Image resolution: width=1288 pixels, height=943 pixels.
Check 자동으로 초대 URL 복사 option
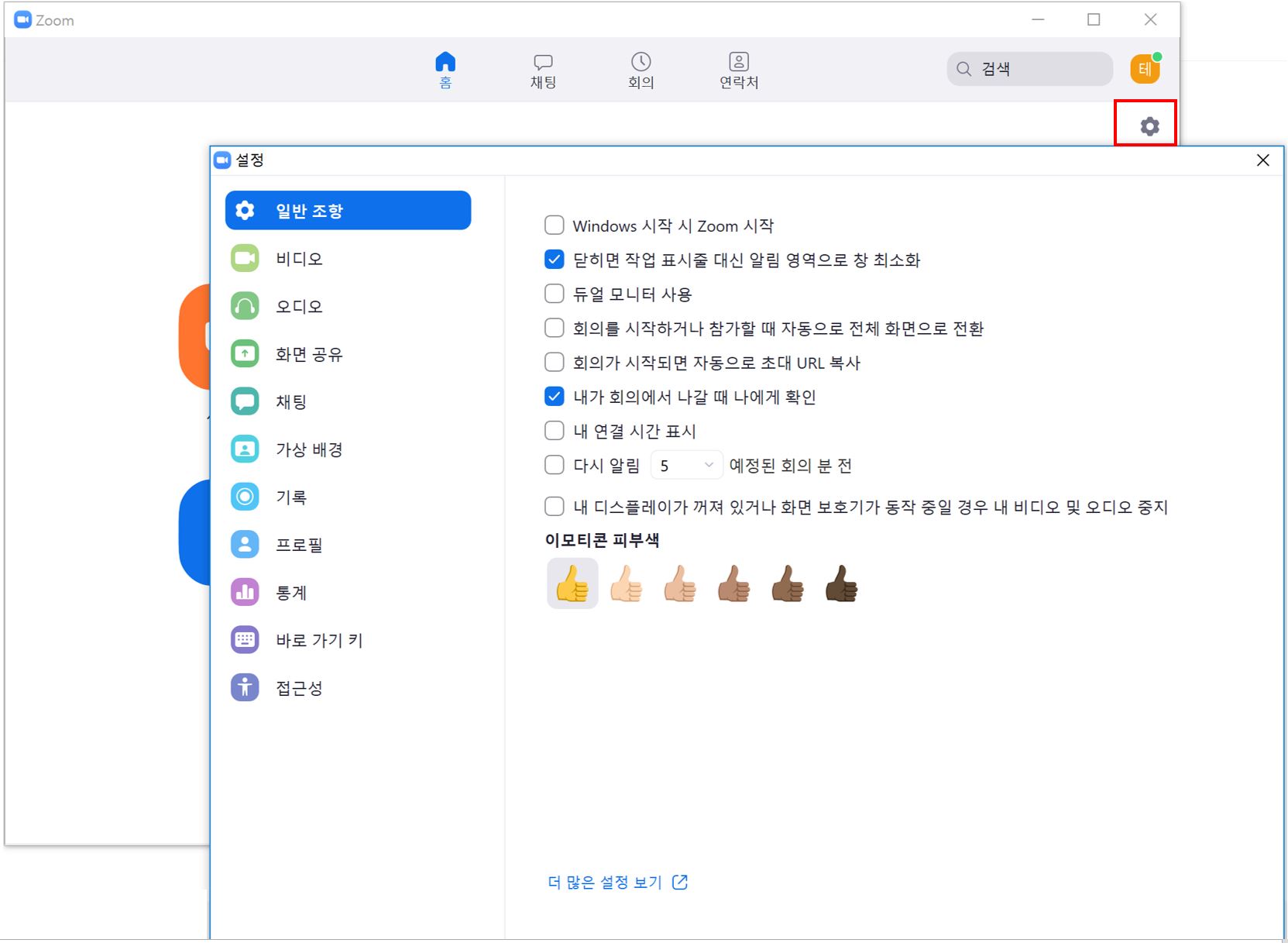click(554, 362)
